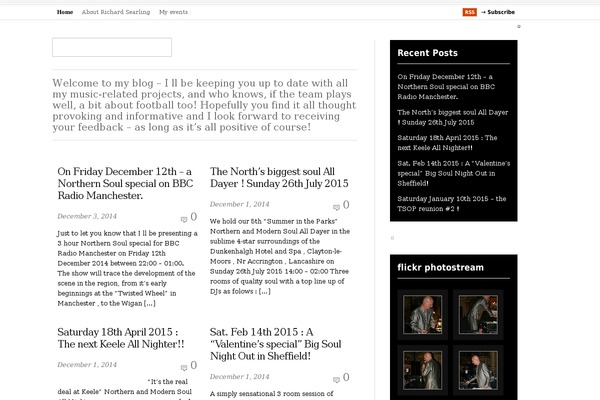600x400 pixels.
Task: Open About Richard Searling page
Action: pyautogui.click(x=116, y=12)
